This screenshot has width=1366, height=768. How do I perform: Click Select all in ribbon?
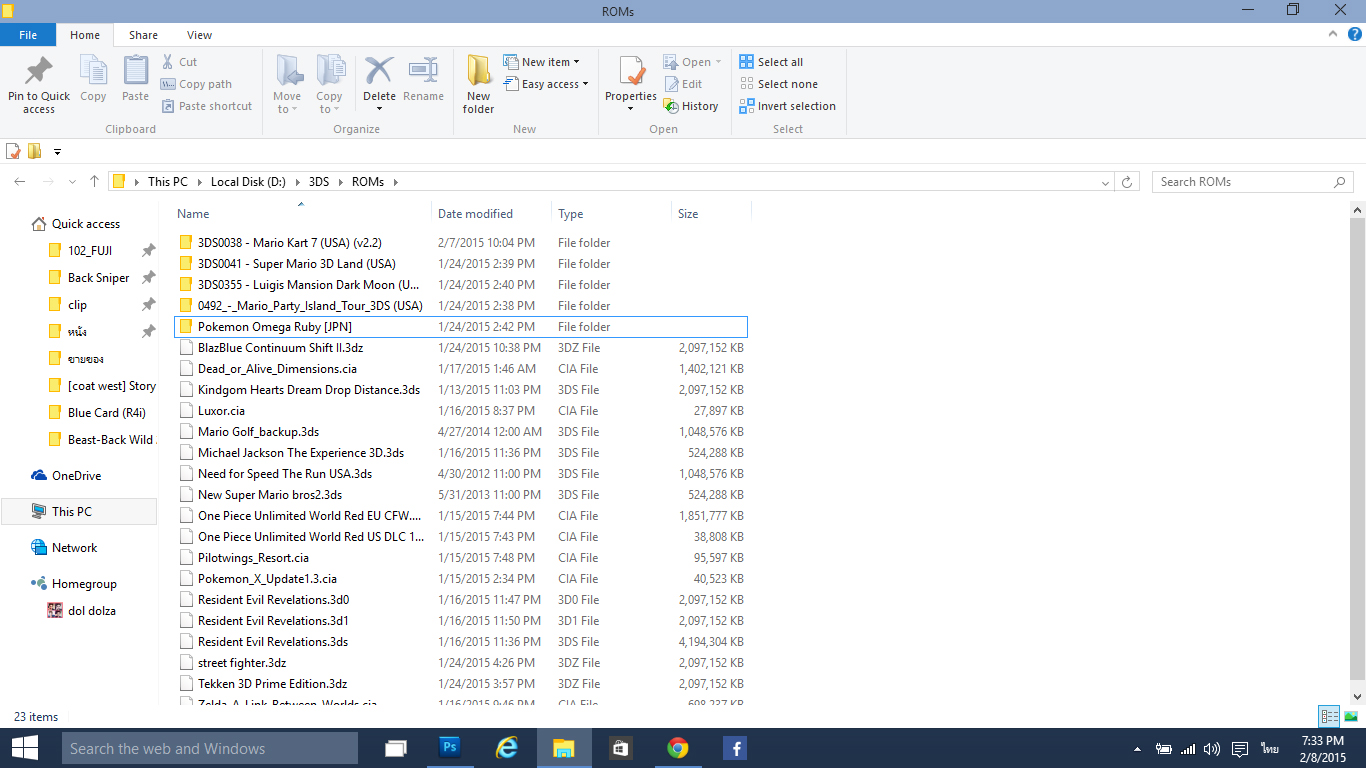coord(771,62)
